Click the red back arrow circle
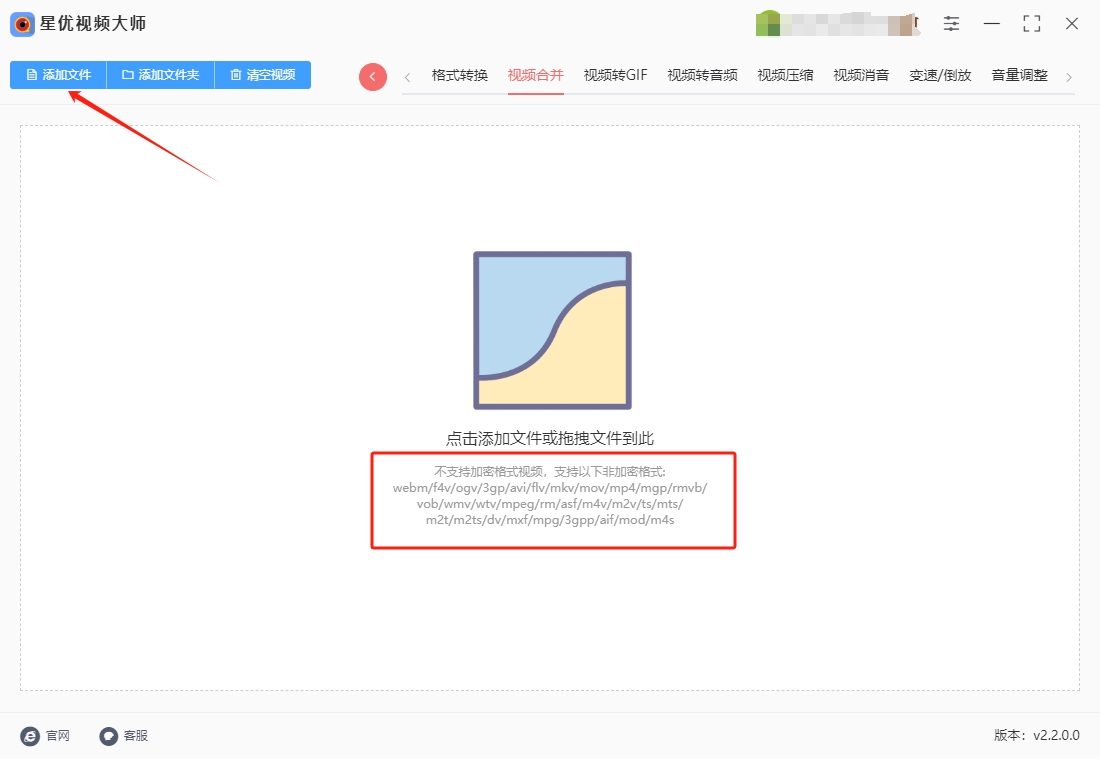Screen dimensions: 1100x760 pos(373,76)
